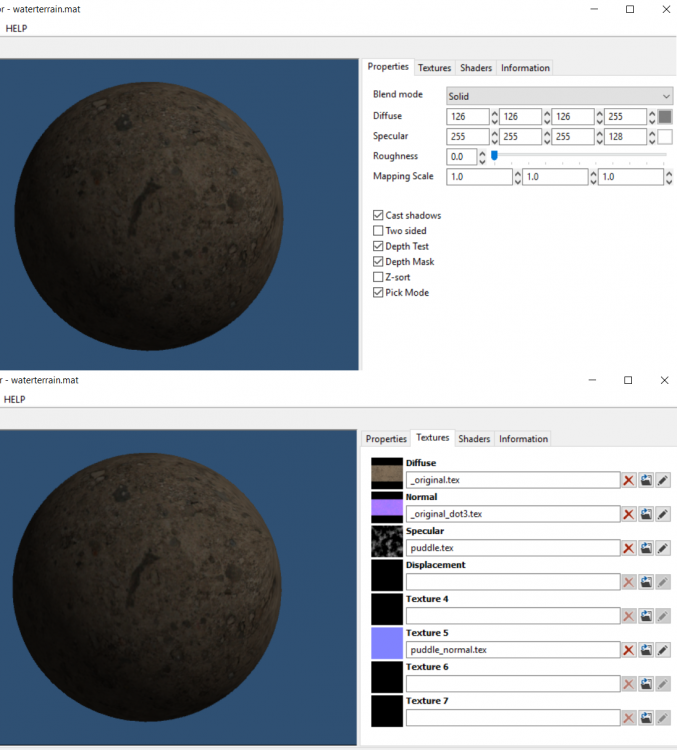
Task: Switch to the Shaders tab in upper window
Action: [476, 68]
